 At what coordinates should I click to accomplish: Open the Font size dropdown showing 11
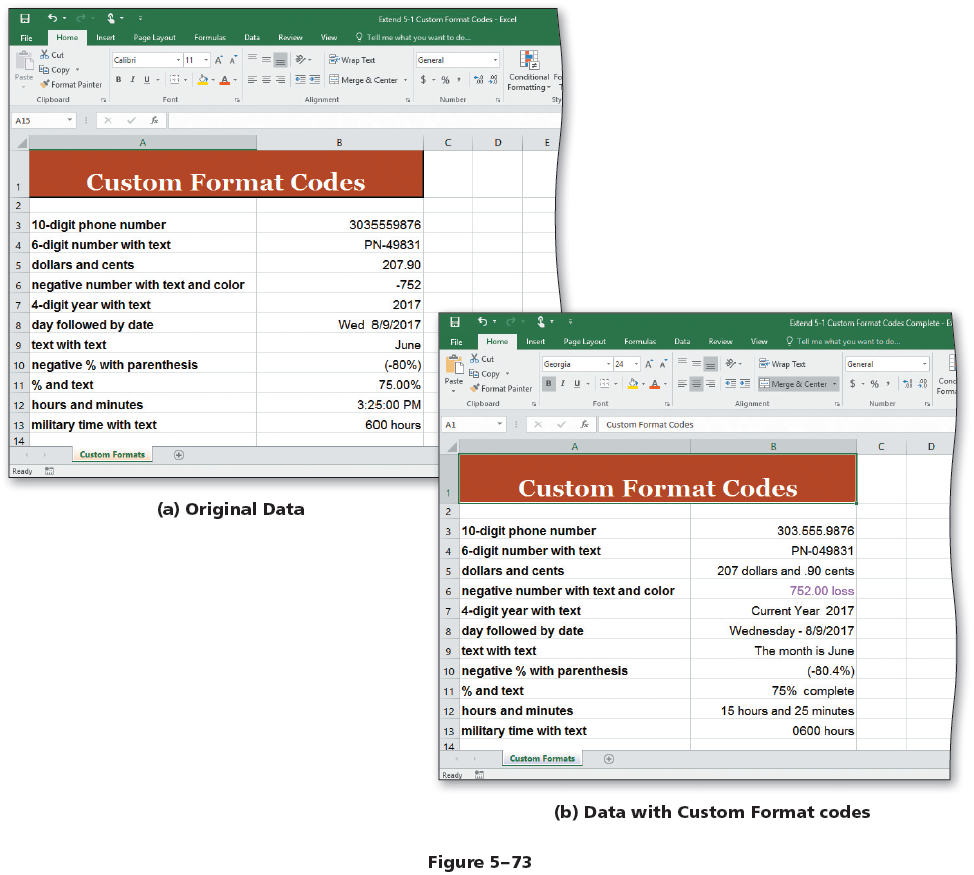pos(196,58)
